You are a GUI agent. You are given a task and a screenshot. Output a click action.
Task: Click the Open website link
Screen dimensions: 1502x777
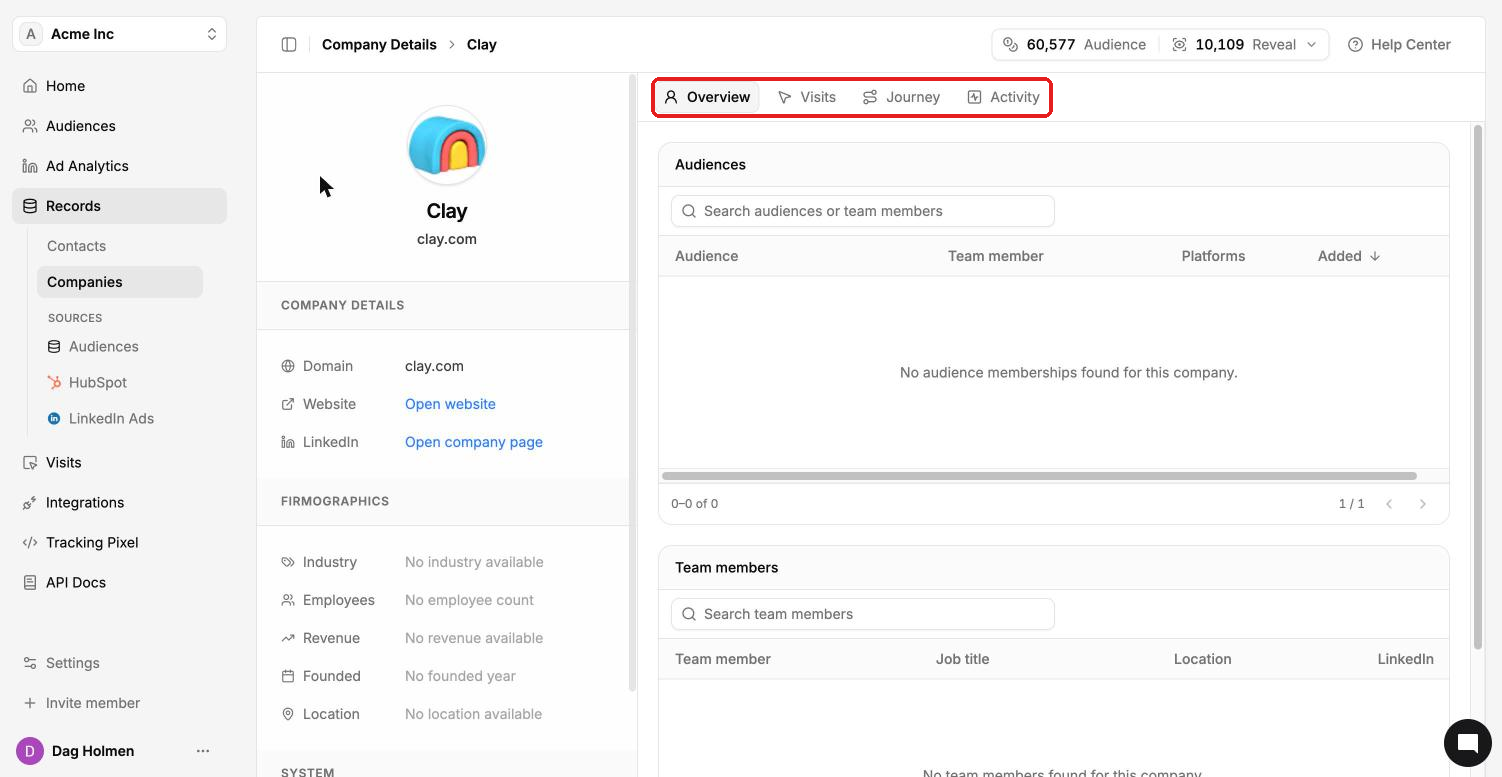[x=450, y=404]
